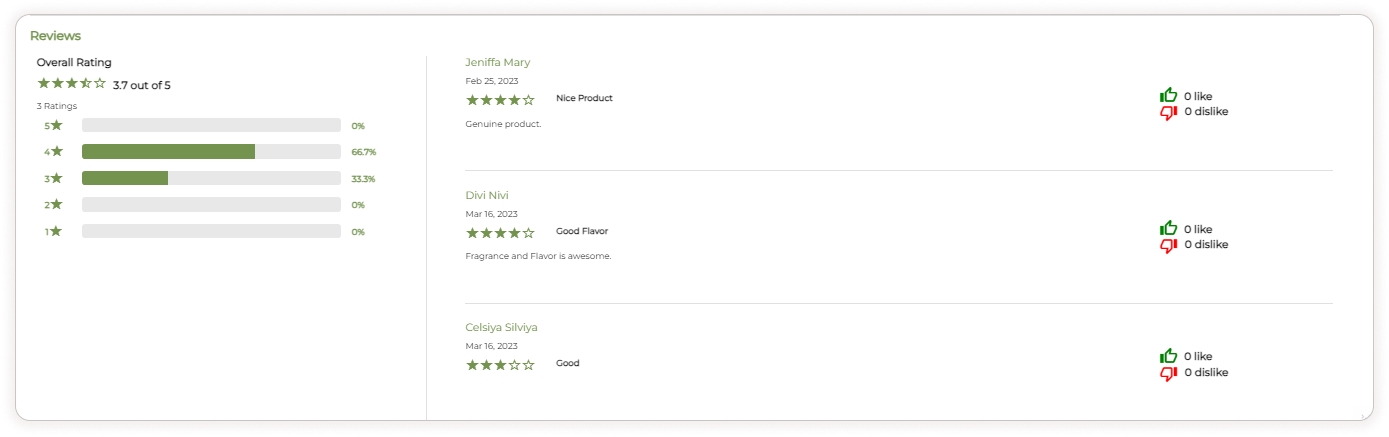
Task: Open Divi Nivi reviewer name
Action: pos(487,195)
